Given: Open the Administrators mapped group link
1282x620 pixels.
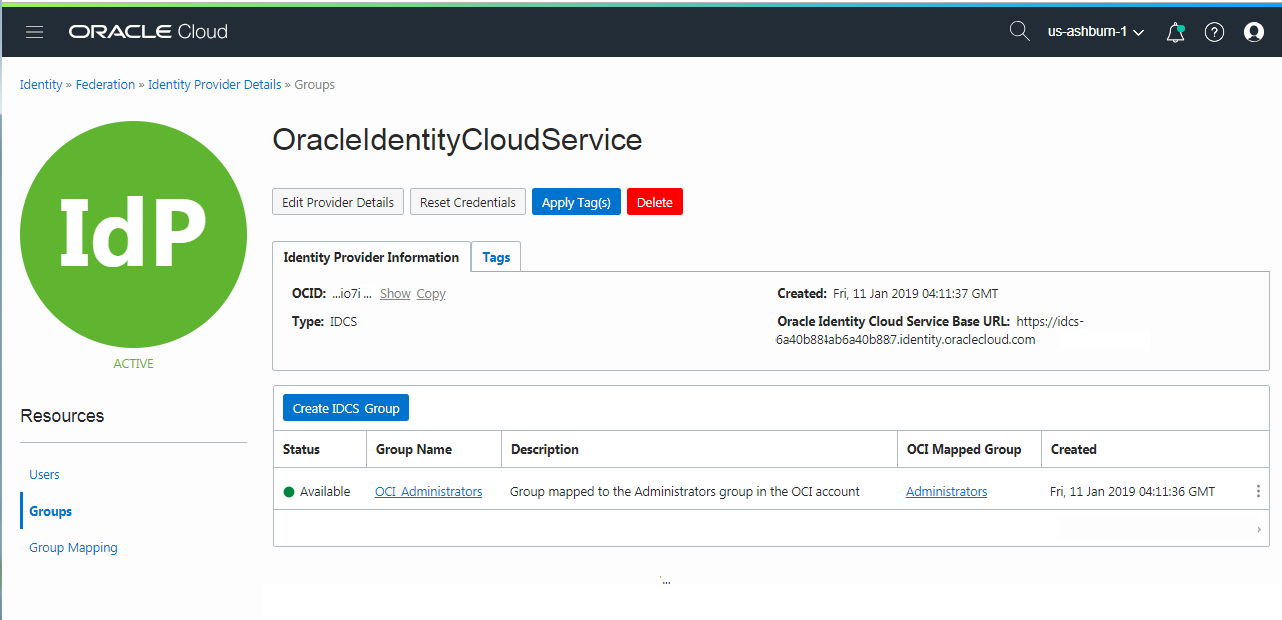Looking at the screenshot, I should click(946, 491).
